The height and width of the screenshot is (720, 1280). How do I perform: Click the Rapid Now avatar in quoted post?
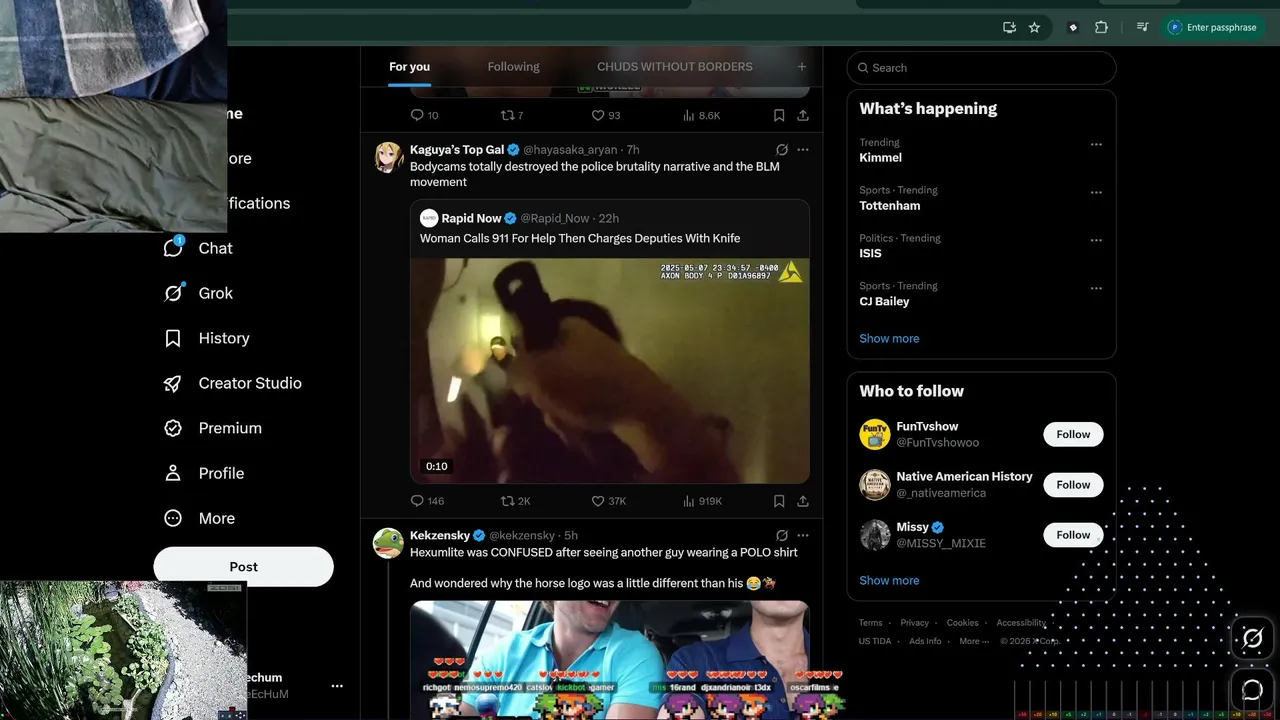pos(429,218)
